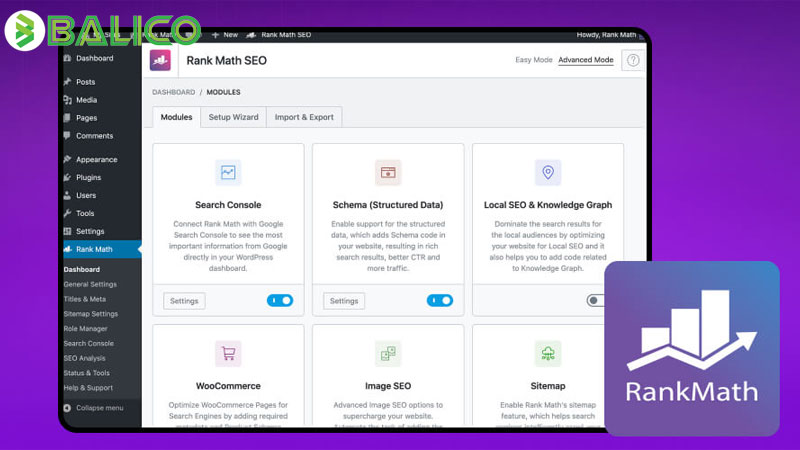The width and height of the screenshot is (800, 450).
Task: Click the Appearance brush icon
Action: [x=67, y=159]
